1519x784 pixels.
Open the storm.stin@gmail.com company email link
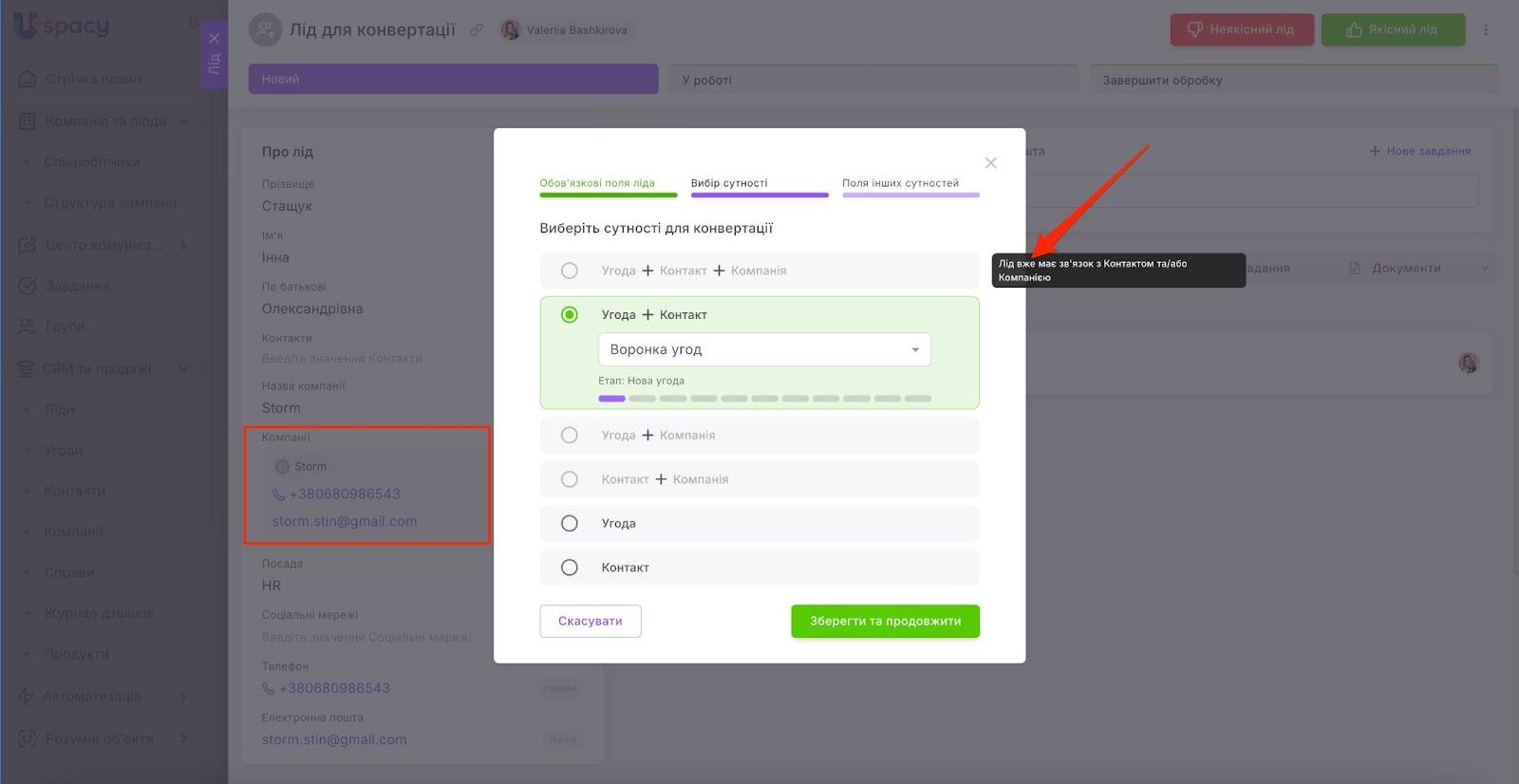click(345, 521)
